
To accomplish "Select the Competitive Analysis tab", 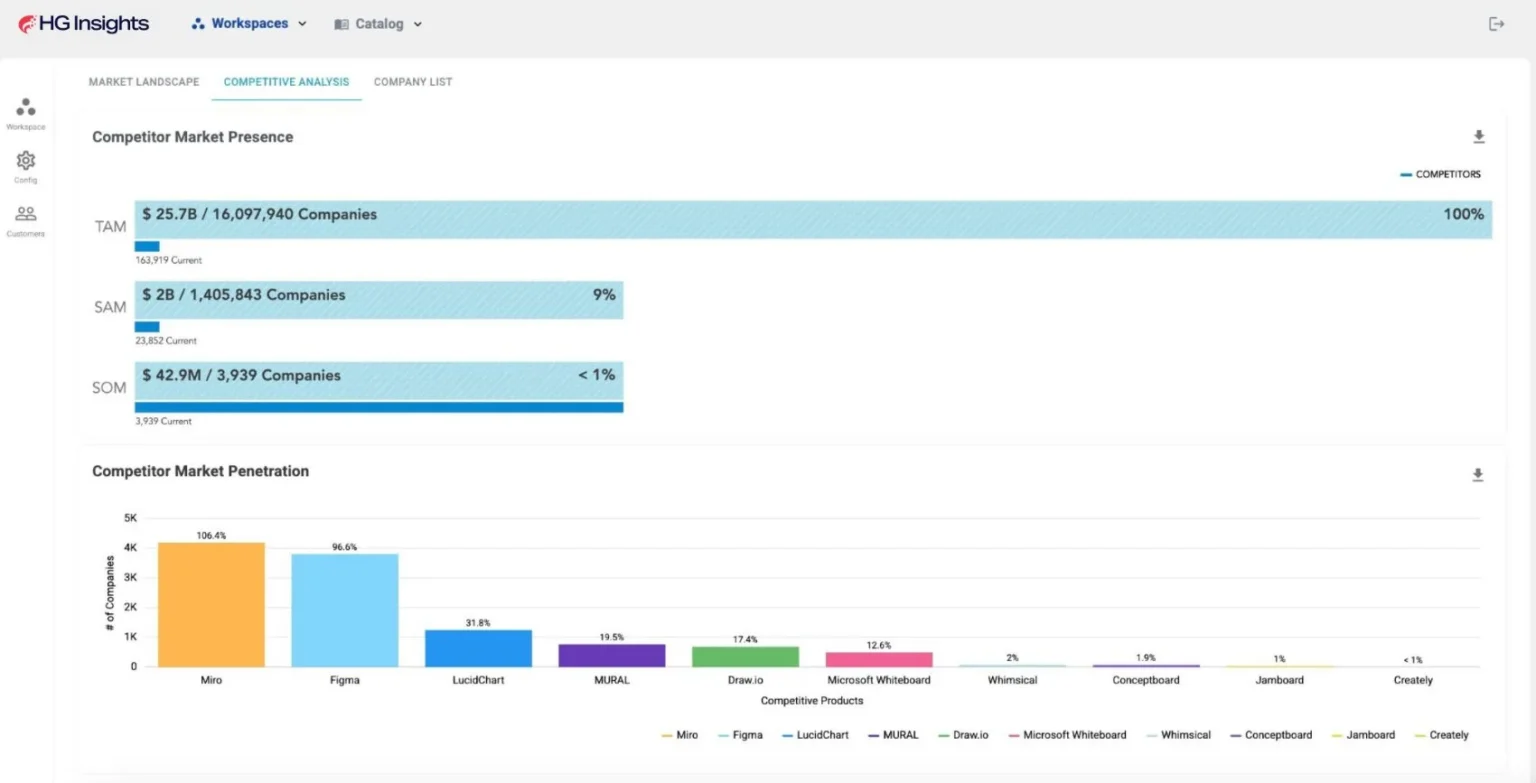I will point(286,82).
